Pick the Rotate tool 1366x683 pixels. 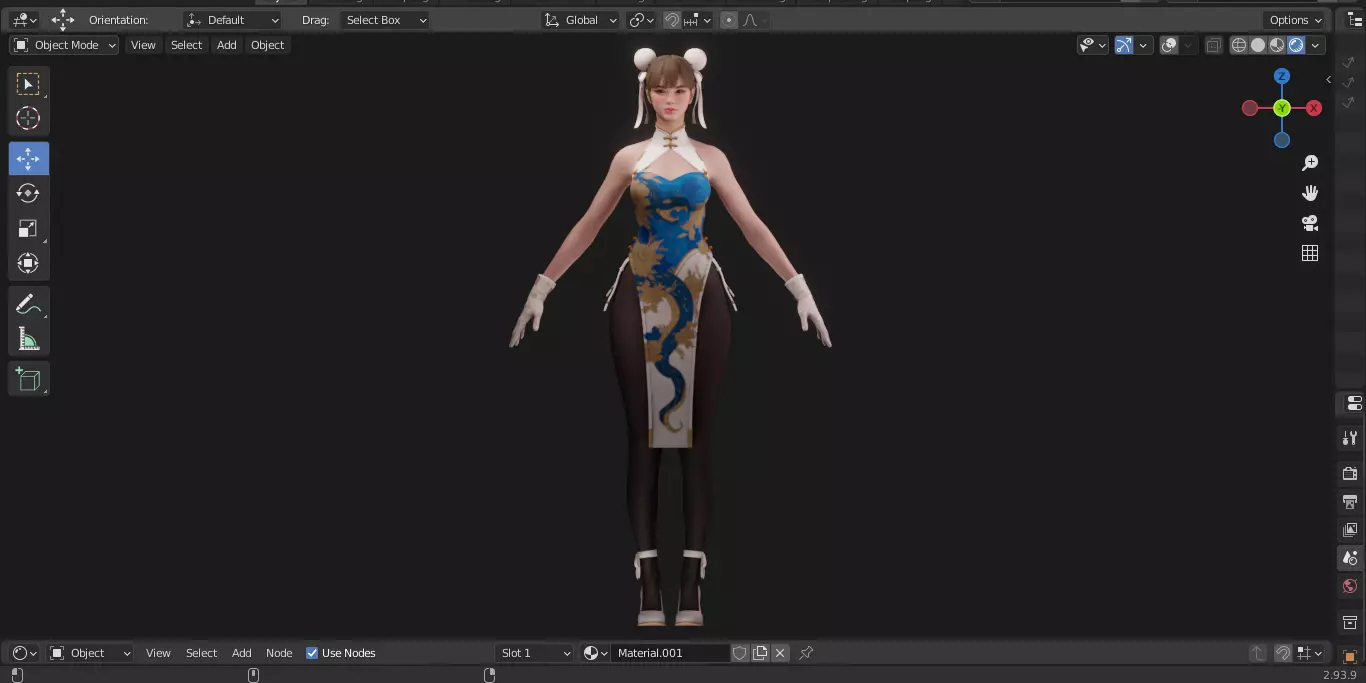(28, 194)
